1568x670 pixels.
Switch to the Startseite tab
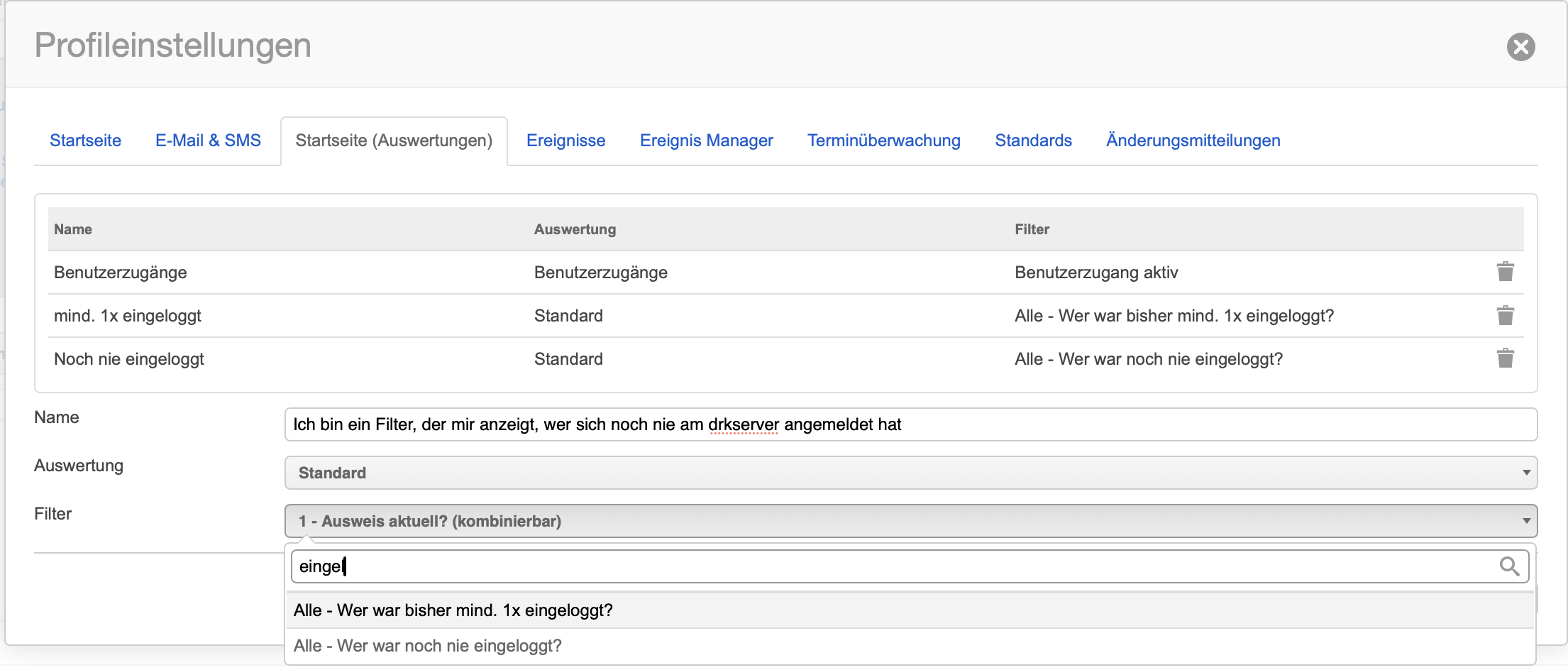coord(85,141)
